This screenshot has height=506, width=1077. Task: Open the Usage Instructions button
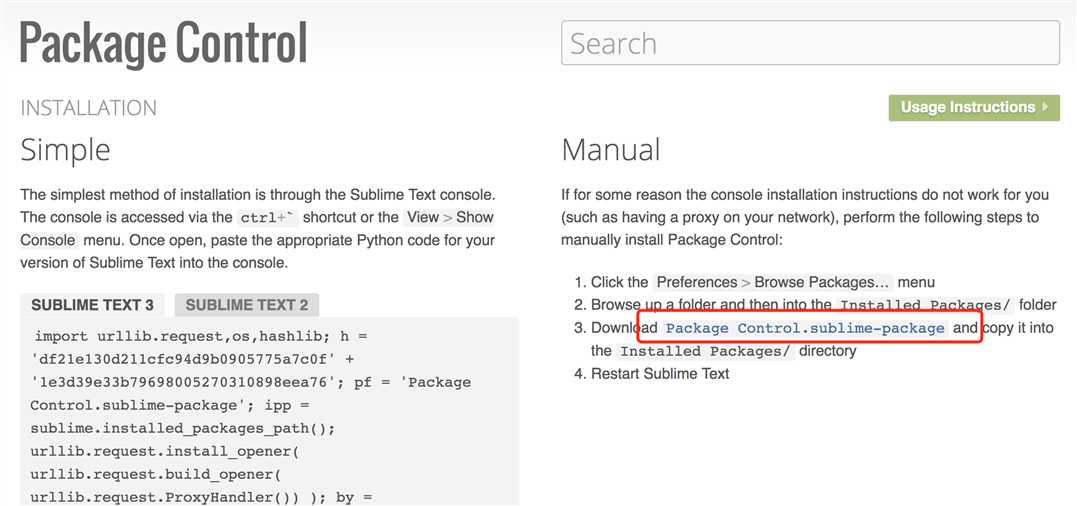tap(974, 108)
